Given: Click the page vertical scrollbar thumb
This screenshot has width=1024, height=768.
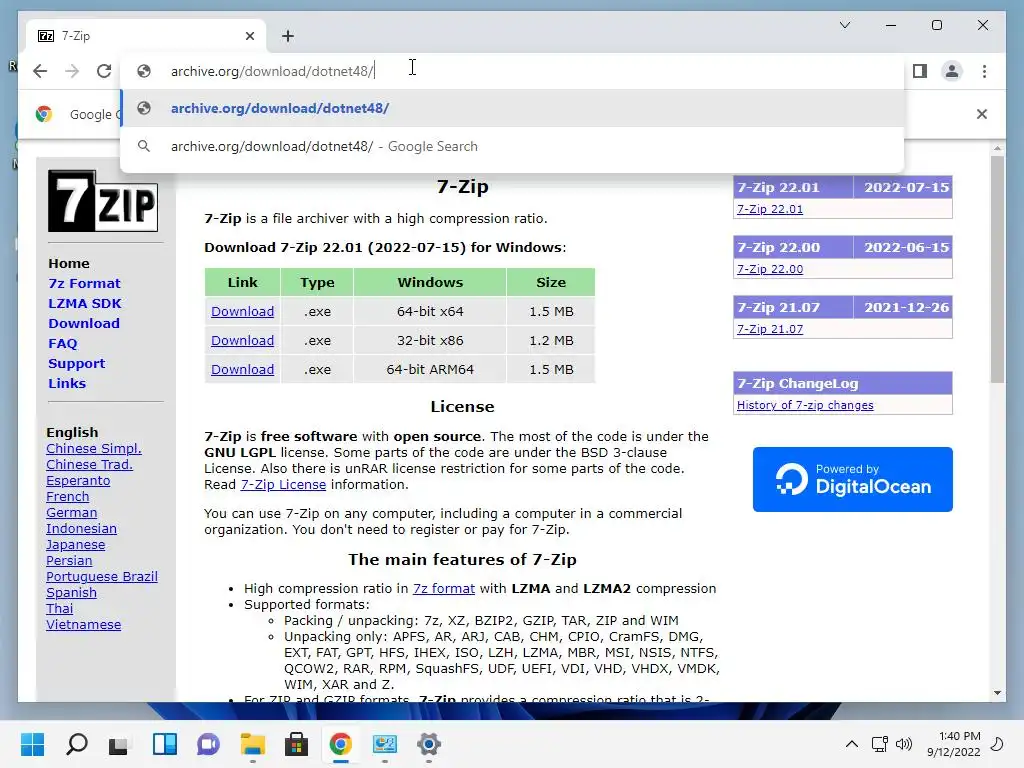Looking at the screenshot, I should 997,269.
